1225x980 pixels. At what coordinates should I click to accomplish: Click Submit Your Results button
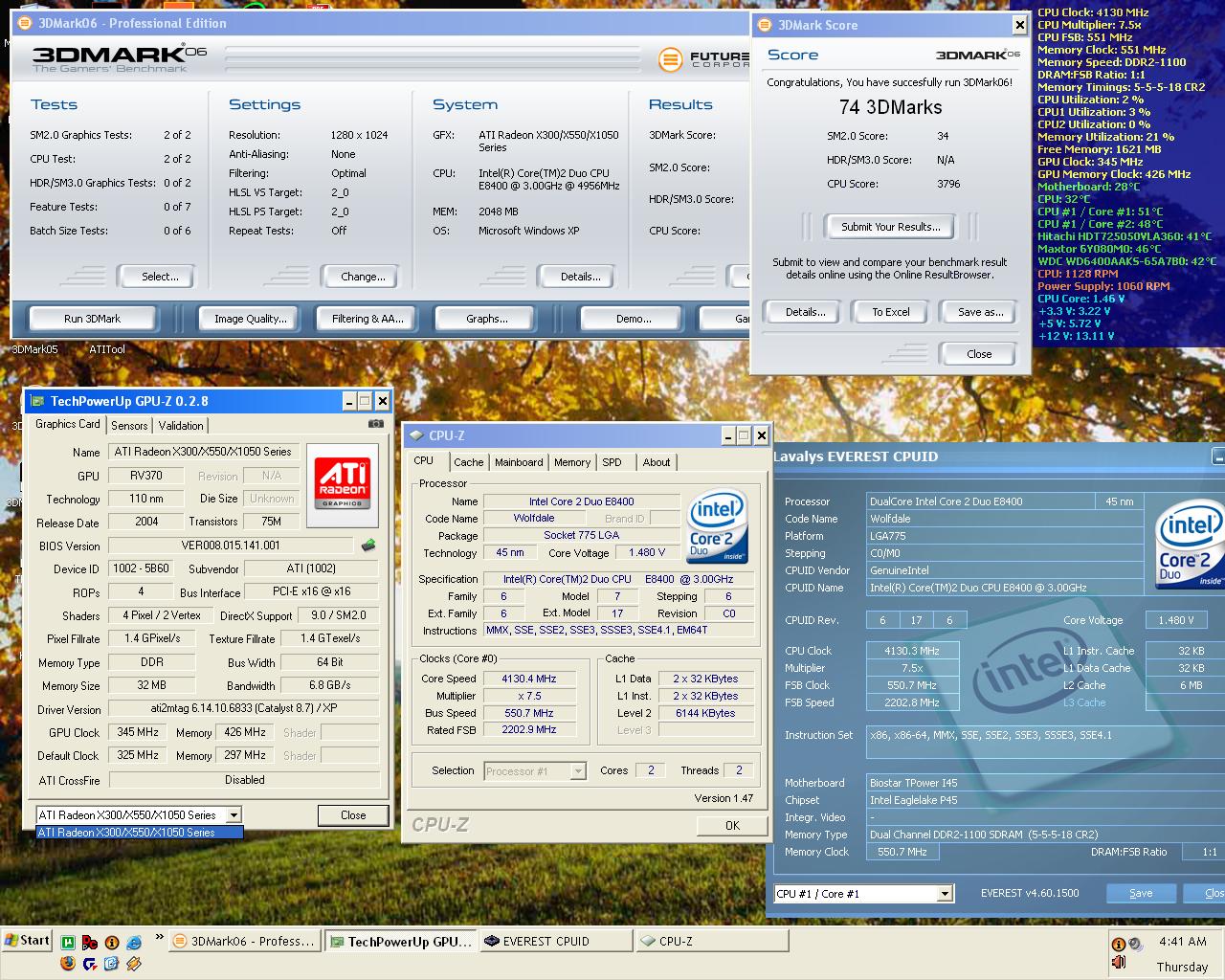[891, 227]
